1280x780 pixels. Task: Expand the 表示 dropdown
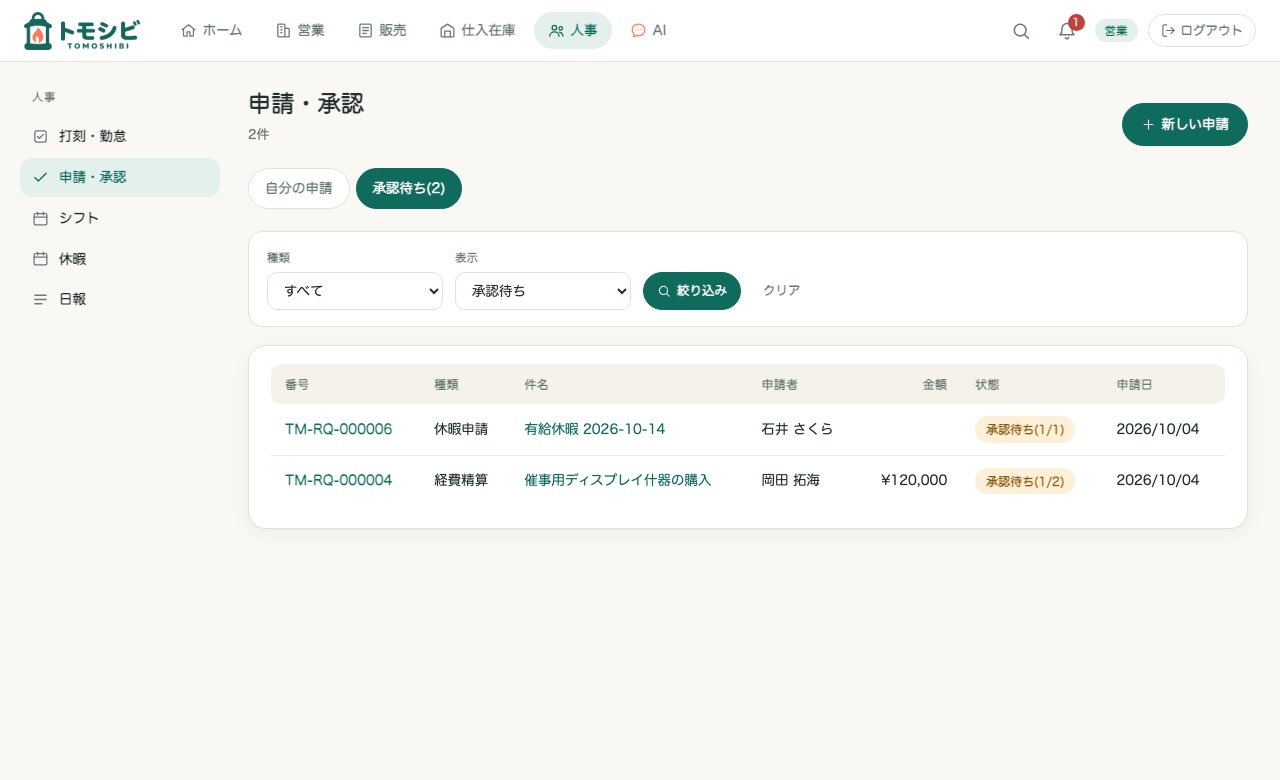(x=543, y=291)
